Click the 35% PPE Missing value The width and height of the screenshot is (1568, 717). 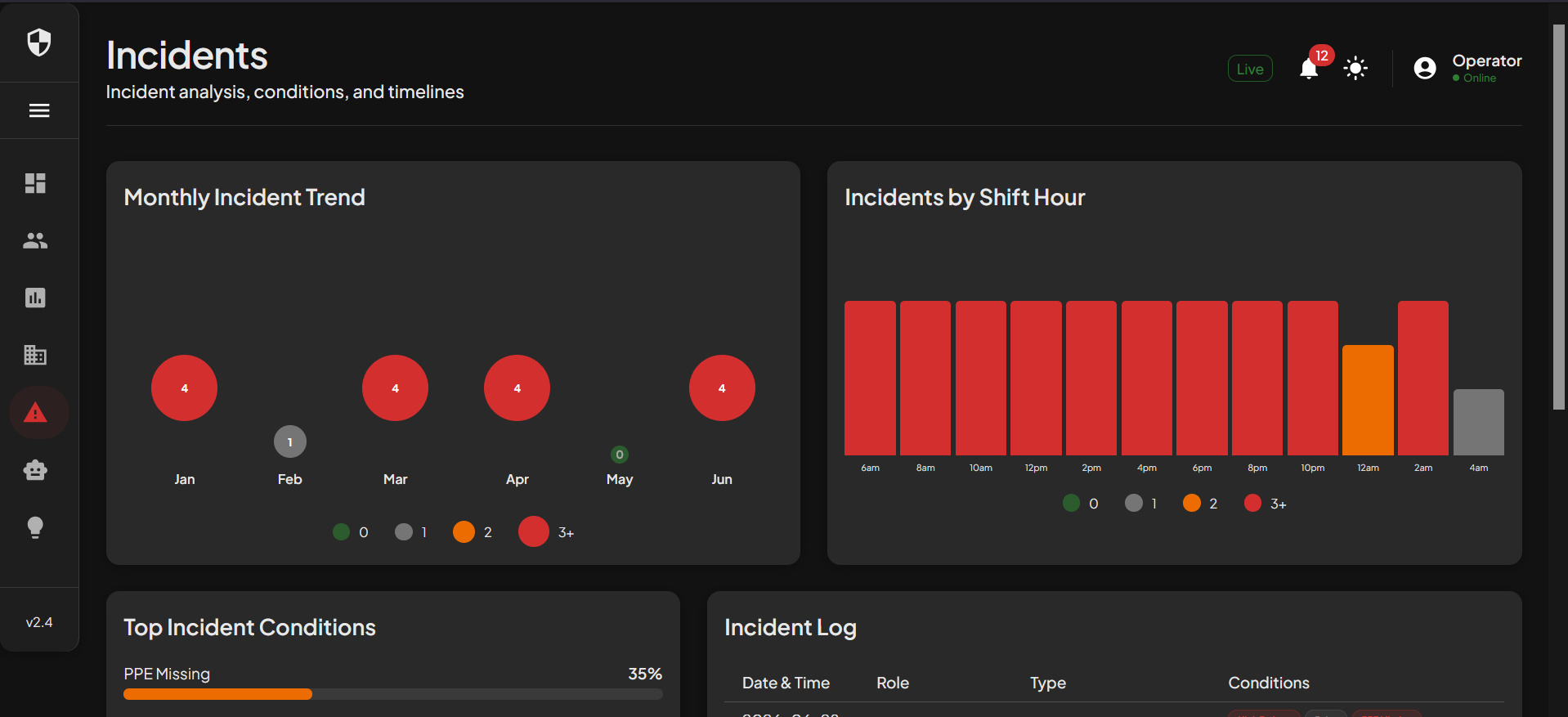(645, 674)
